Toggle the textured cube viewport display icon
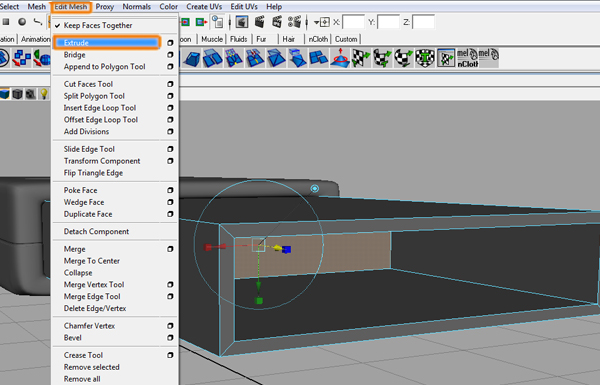Image resolution: width=600 pixels, height=385 pixels. [31, 94]
